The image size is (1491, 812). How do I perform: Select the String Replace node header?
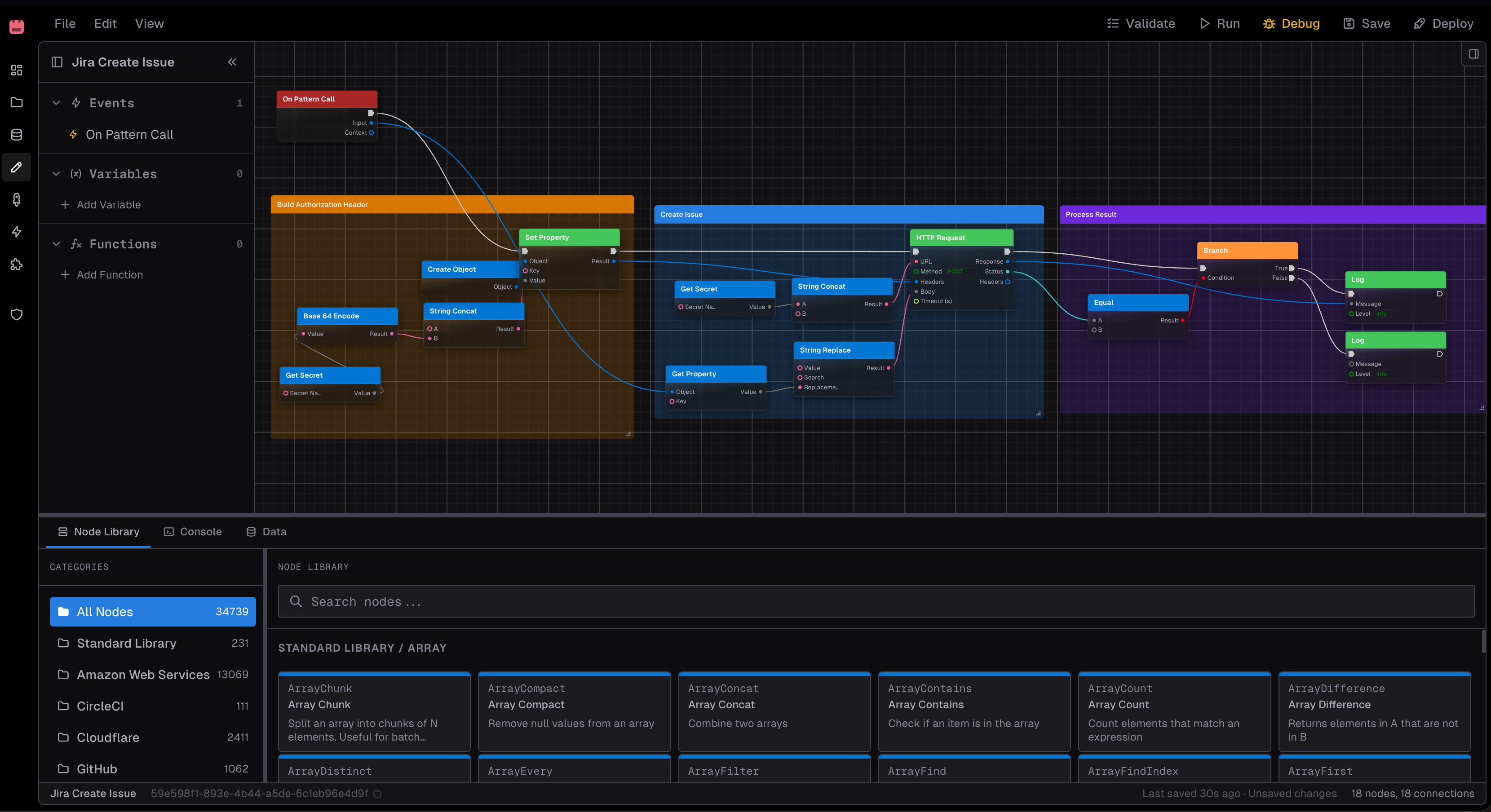point(844,350)
